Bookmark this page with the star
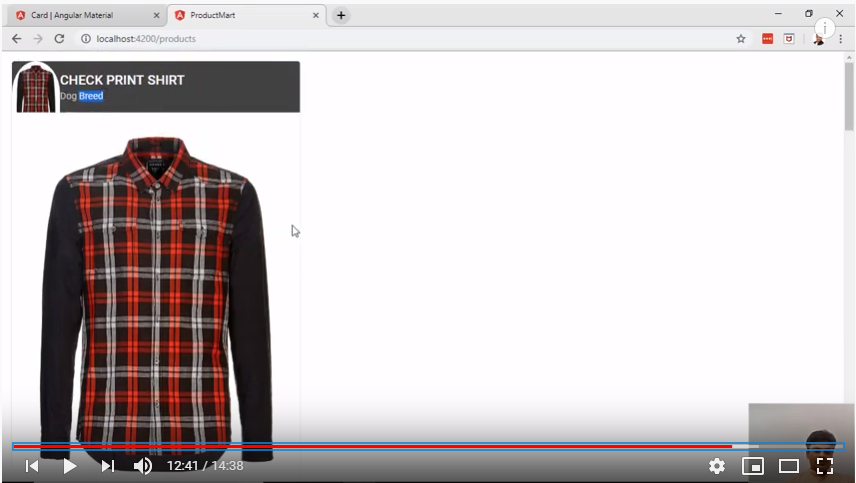This screenshot has width=856, height=483. tap(741, 39)
